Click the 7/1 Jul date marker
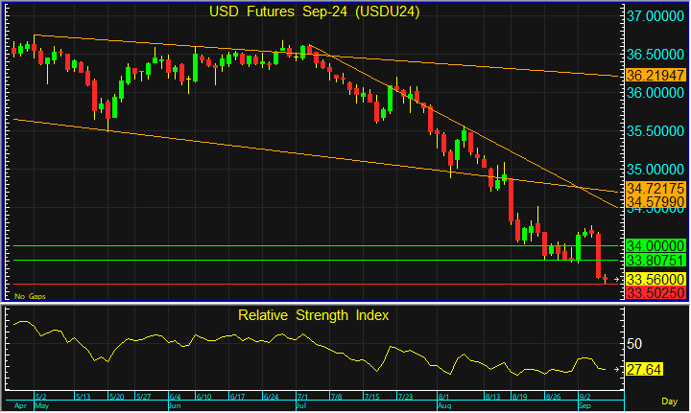Viewport: 691px width, 413px height. click(302, 397)
